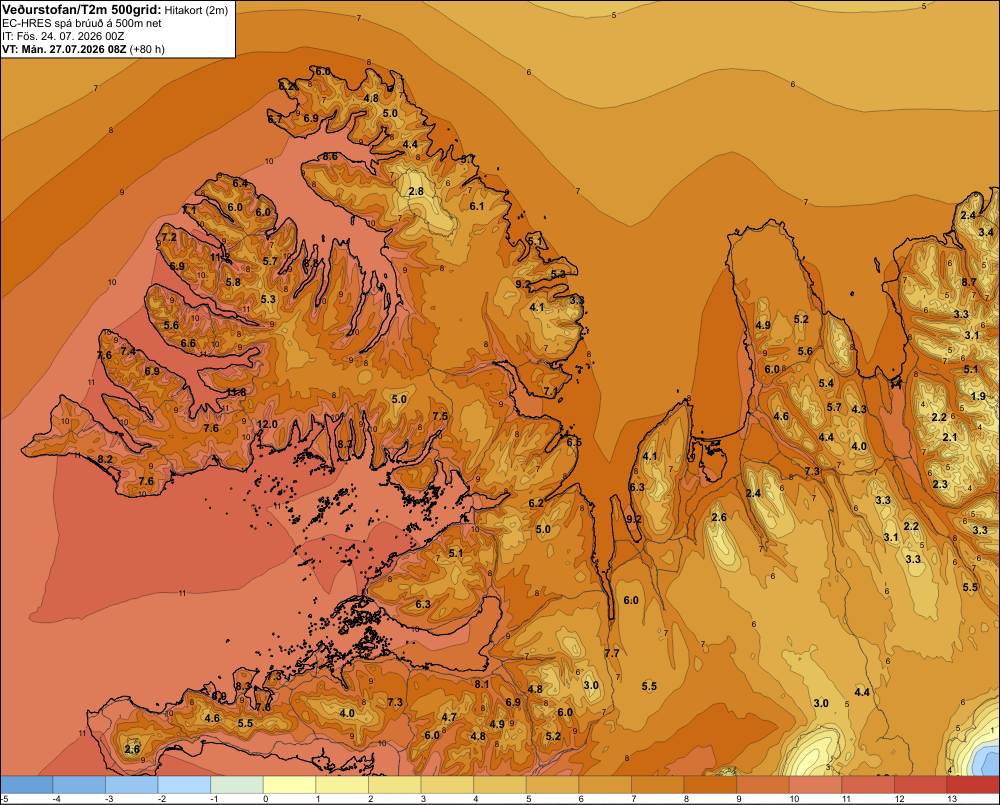The height and width of the screenshot is (805, 1000).
Task: Click the pale yellow 0 to 1 legend swatch
Action: [x=290, y=785]
